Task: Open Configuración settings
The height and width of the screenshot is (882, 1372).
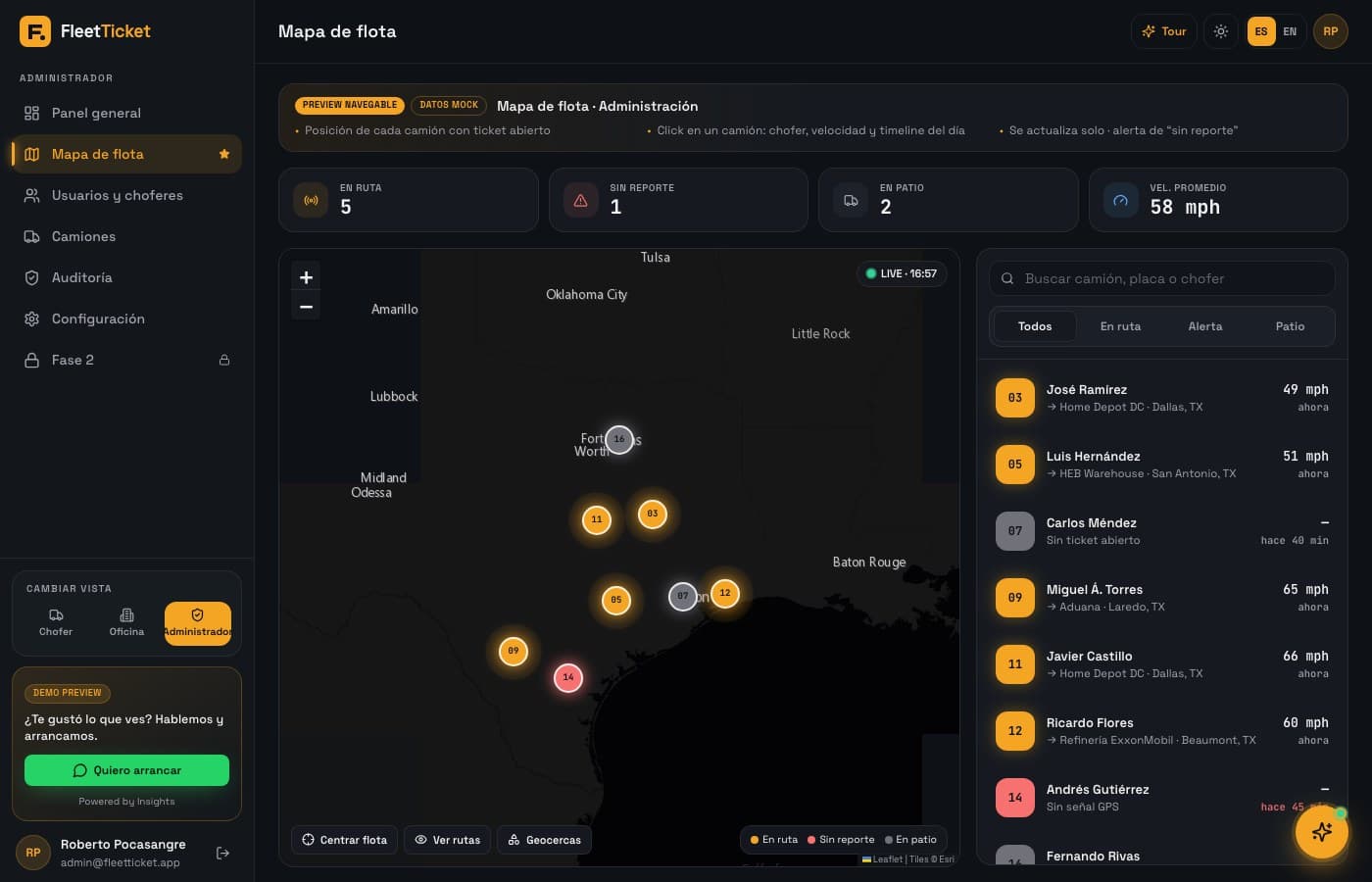Action: click(x=126, y=318)
